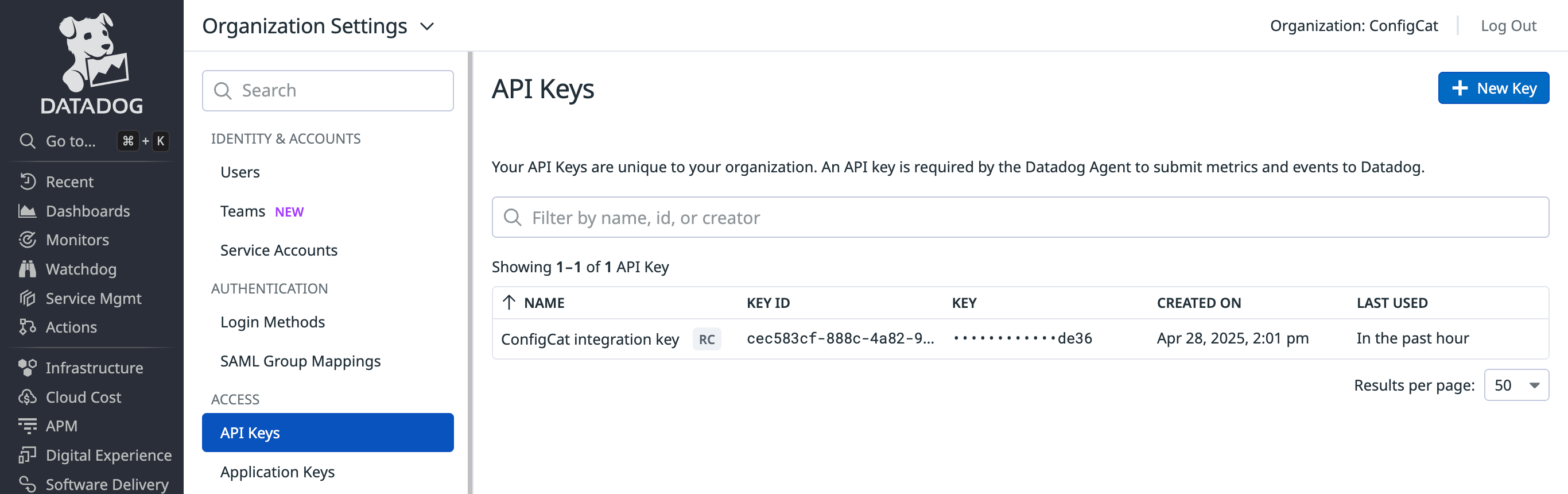Screen dimensions: 1568x494
Task: Select Software Delivery in the sidebar
Action: pyautogui.click(x=107, y=483)
